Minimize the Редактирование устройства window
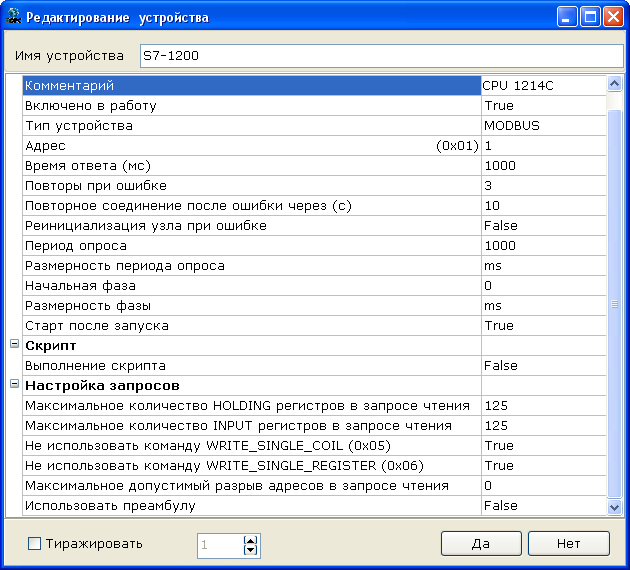 tap(567, 17)
